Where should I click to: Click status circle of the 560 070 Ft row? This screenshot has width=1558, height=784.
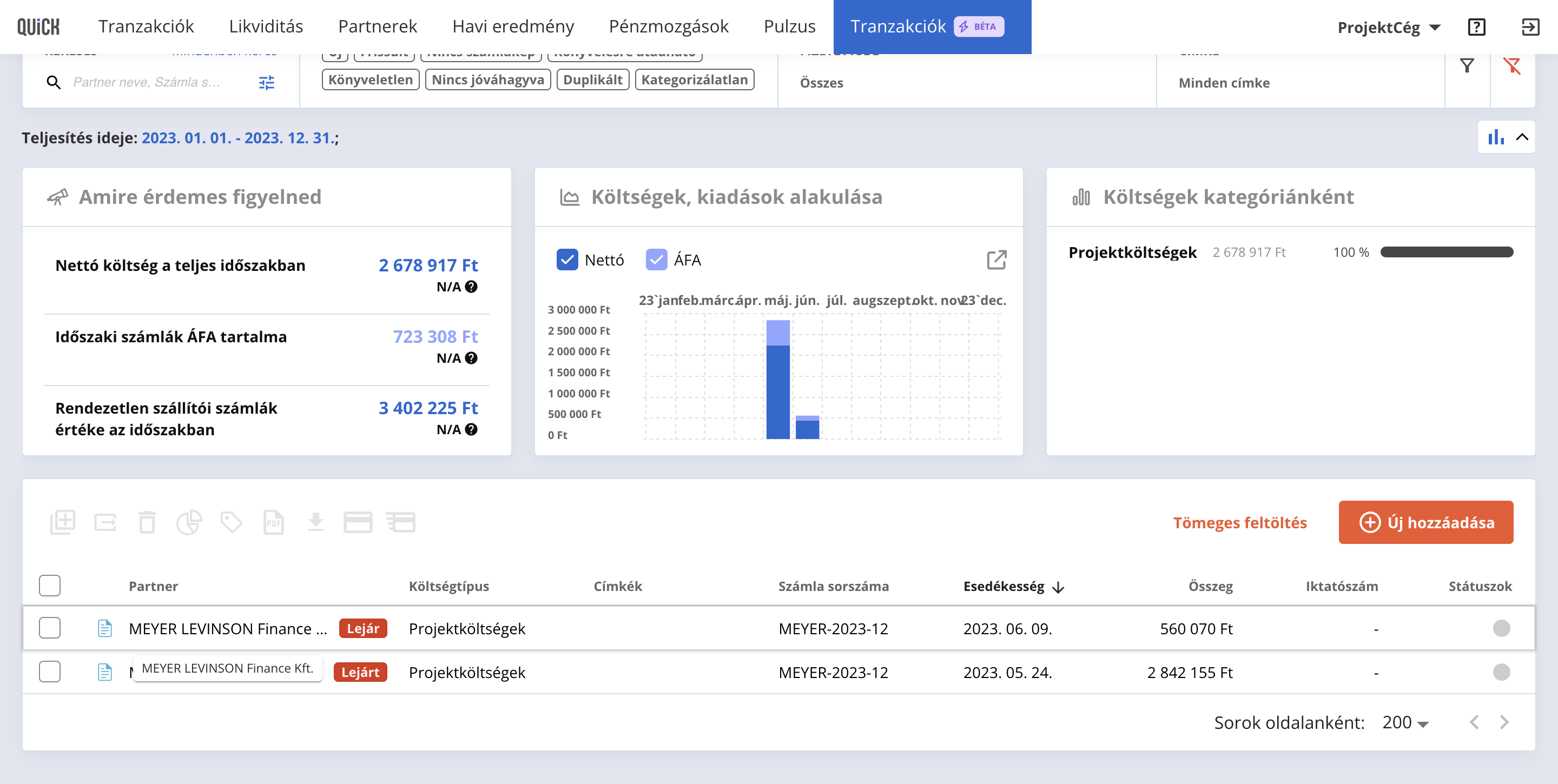pos(1501,629)
